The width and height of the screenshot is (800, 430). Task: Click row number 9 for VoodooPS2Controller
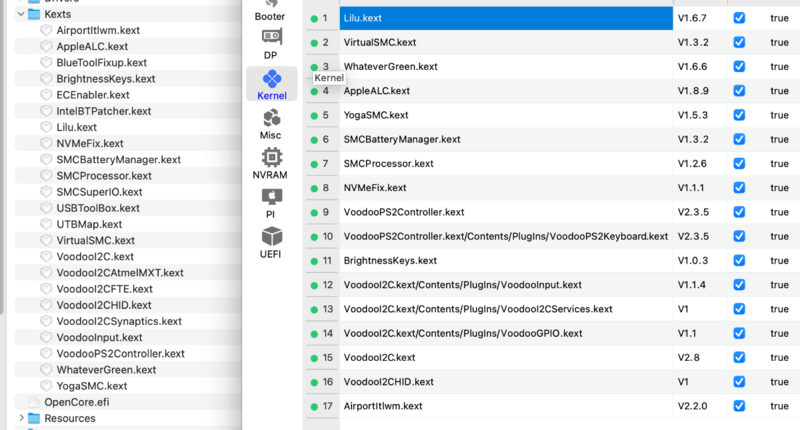[326, 212]
